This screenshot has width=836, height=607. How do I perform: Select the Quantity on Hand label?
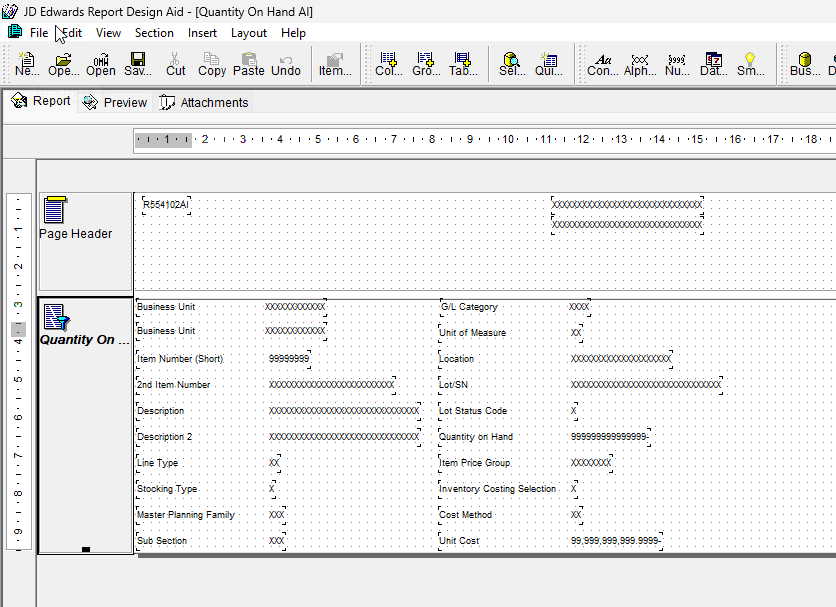476,436
